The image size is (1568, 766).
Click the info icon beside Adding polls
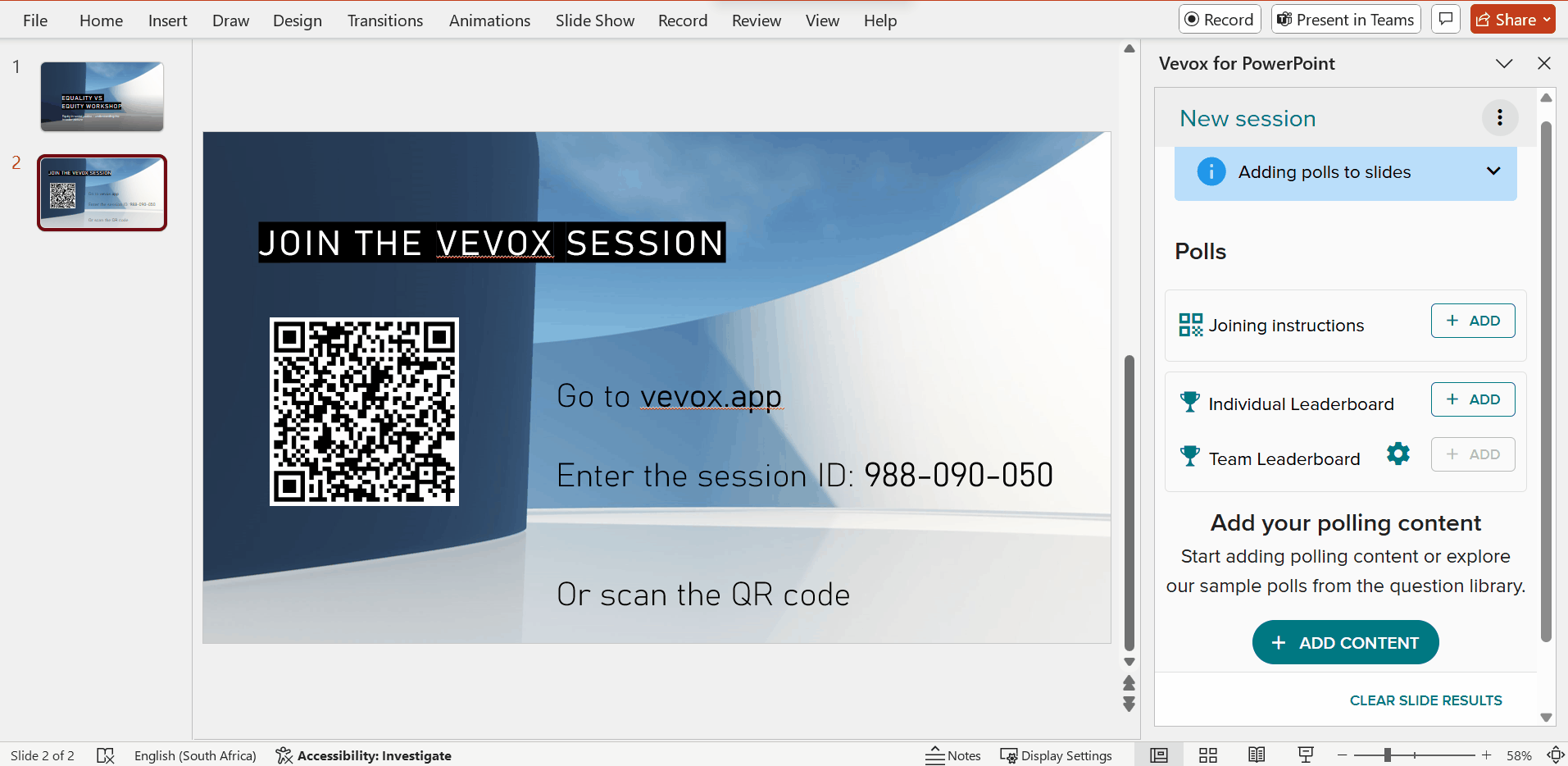point(1211,171)
